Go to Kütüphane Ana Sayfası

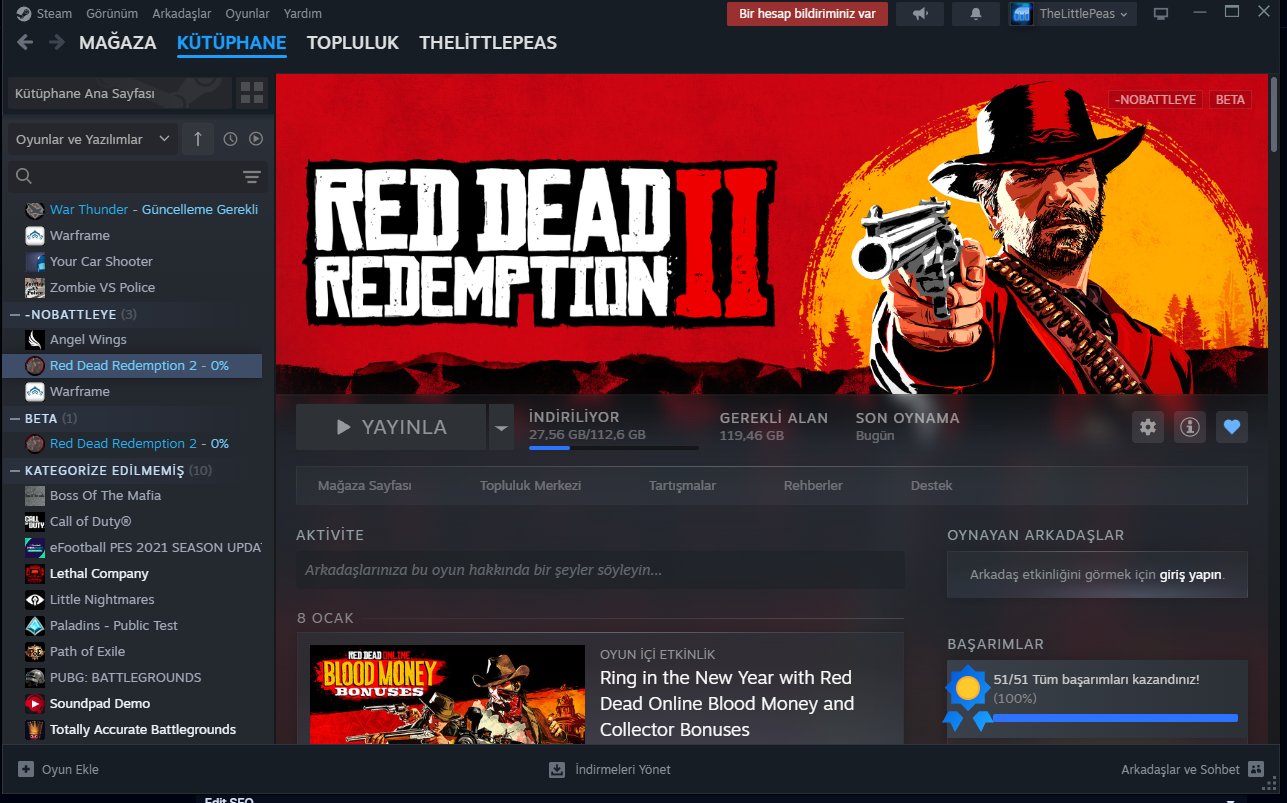119,94
